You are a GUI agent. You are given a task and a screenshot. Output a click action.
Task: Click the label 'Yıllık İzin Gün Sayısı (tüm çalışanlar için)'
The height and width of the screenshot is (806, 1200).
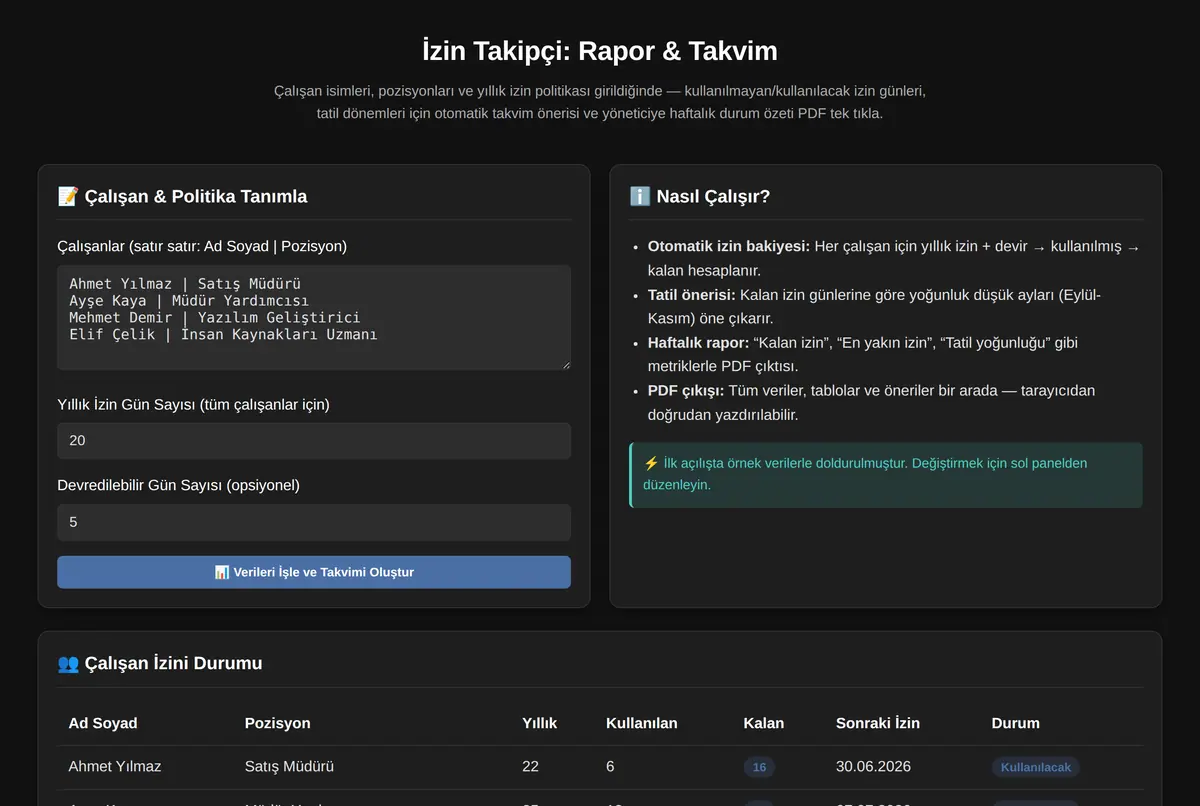click(193, 405)
